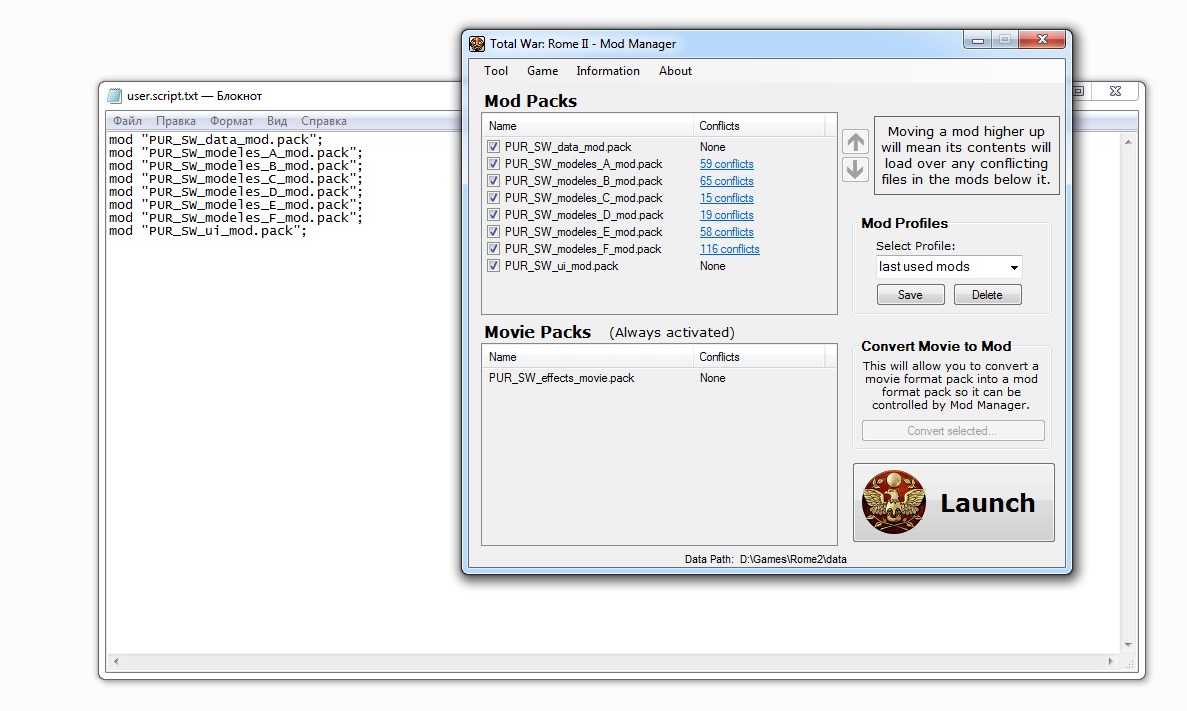This screenshot has height=711, width=1187.
Task: Select PUR_SW_effects_movie.pack in Movie Packs
Action: (561, 378)
